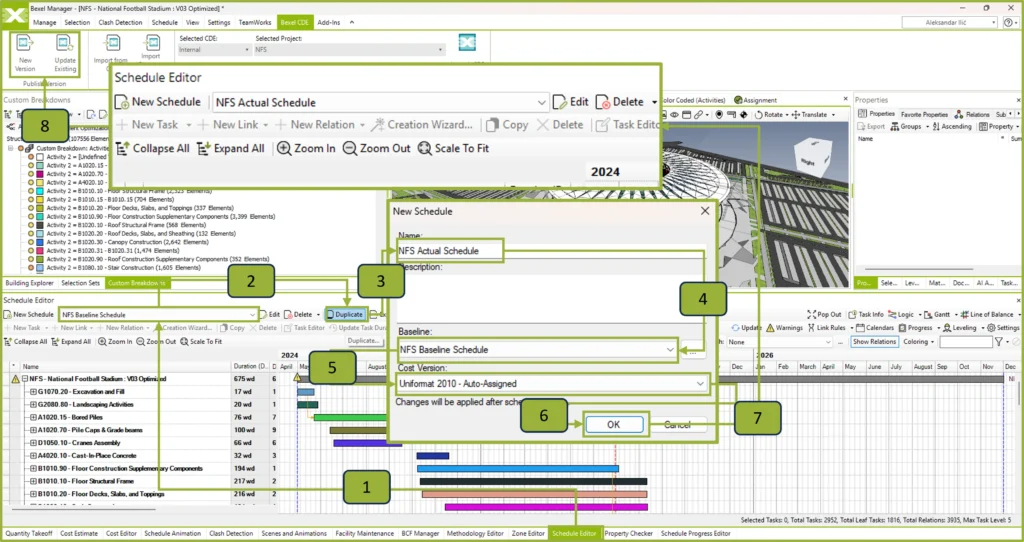Click warning triangle beside NFS stadium task
Image resolution: width=1024 pixels, height=542 pixels.
tap(15, 379)
